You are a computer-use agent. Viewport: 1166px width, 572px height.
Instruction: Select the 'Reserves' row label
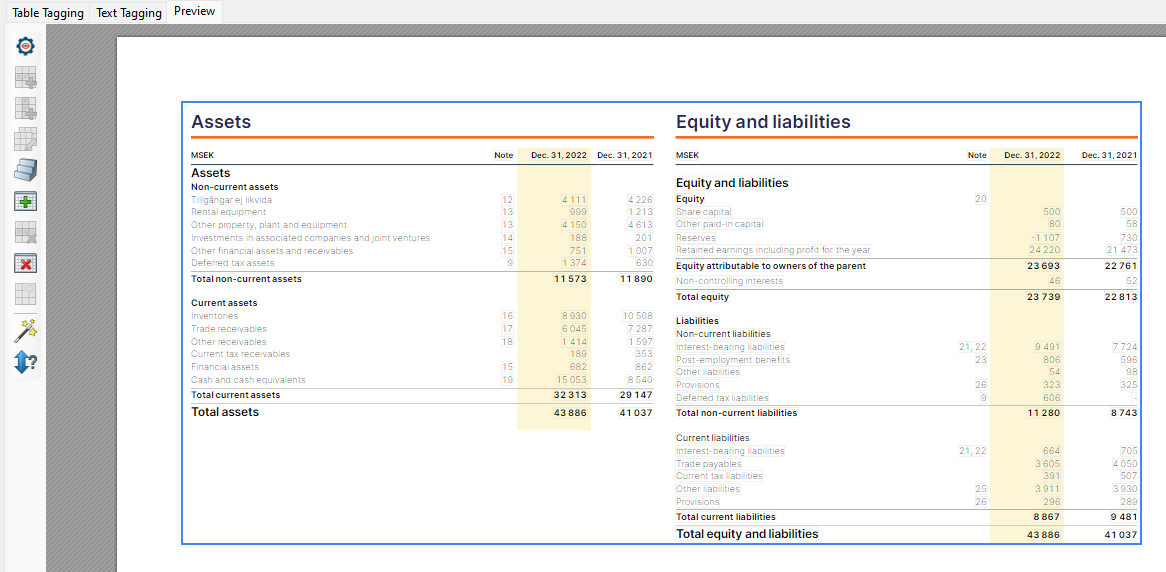(695, 237)
